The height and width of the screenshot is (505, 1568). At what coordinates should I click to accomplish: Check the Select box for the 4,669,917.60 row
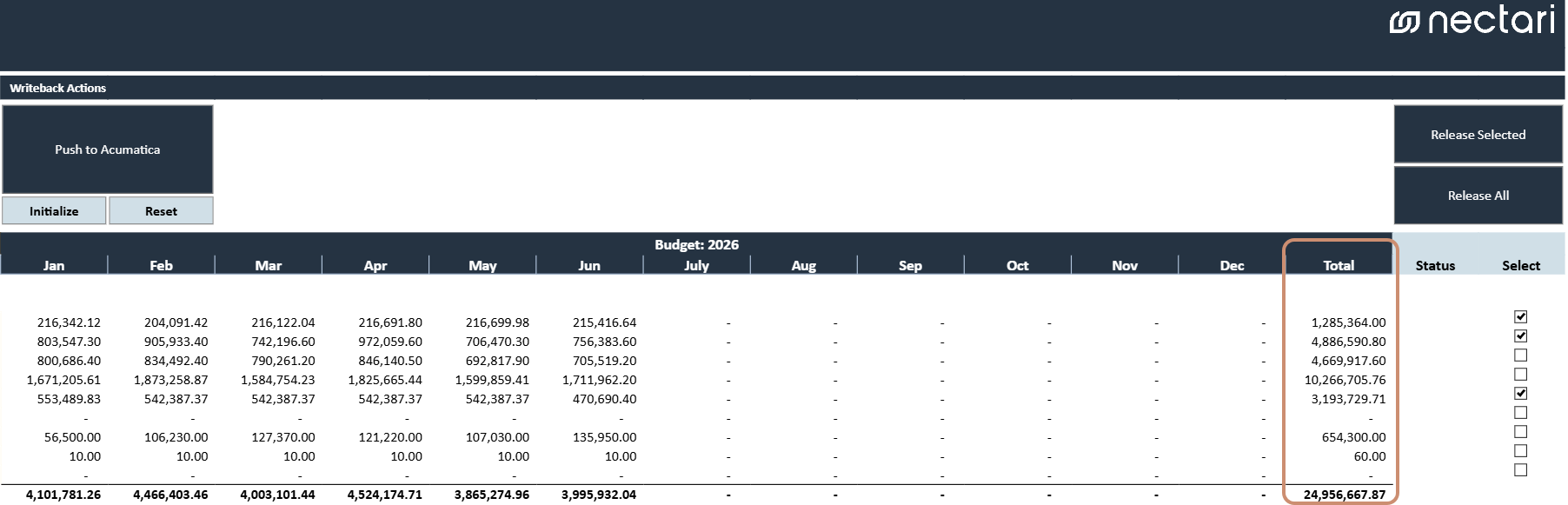click(1520, 355)
